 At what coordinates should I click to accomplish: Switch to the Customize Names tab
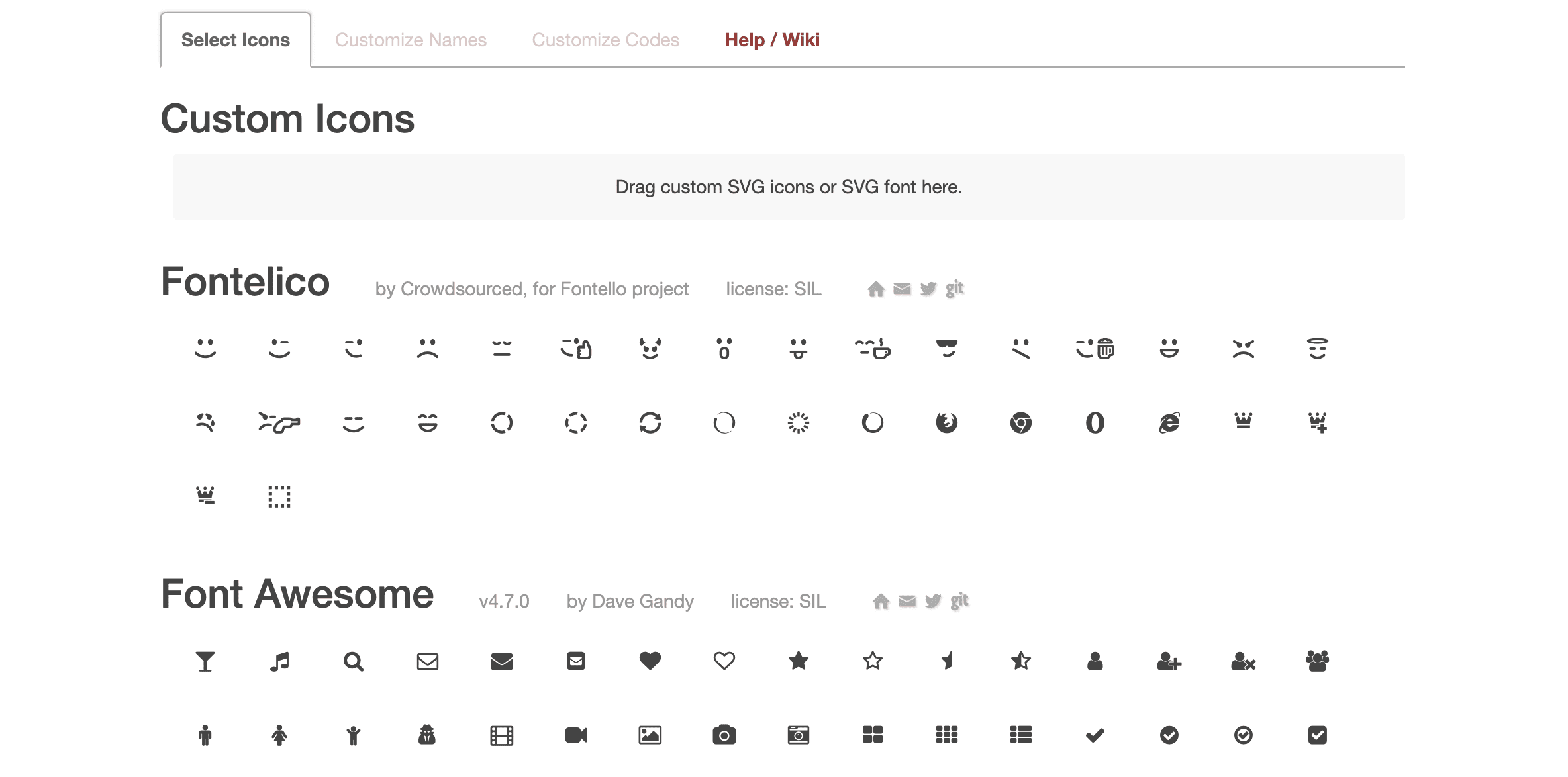411,40
